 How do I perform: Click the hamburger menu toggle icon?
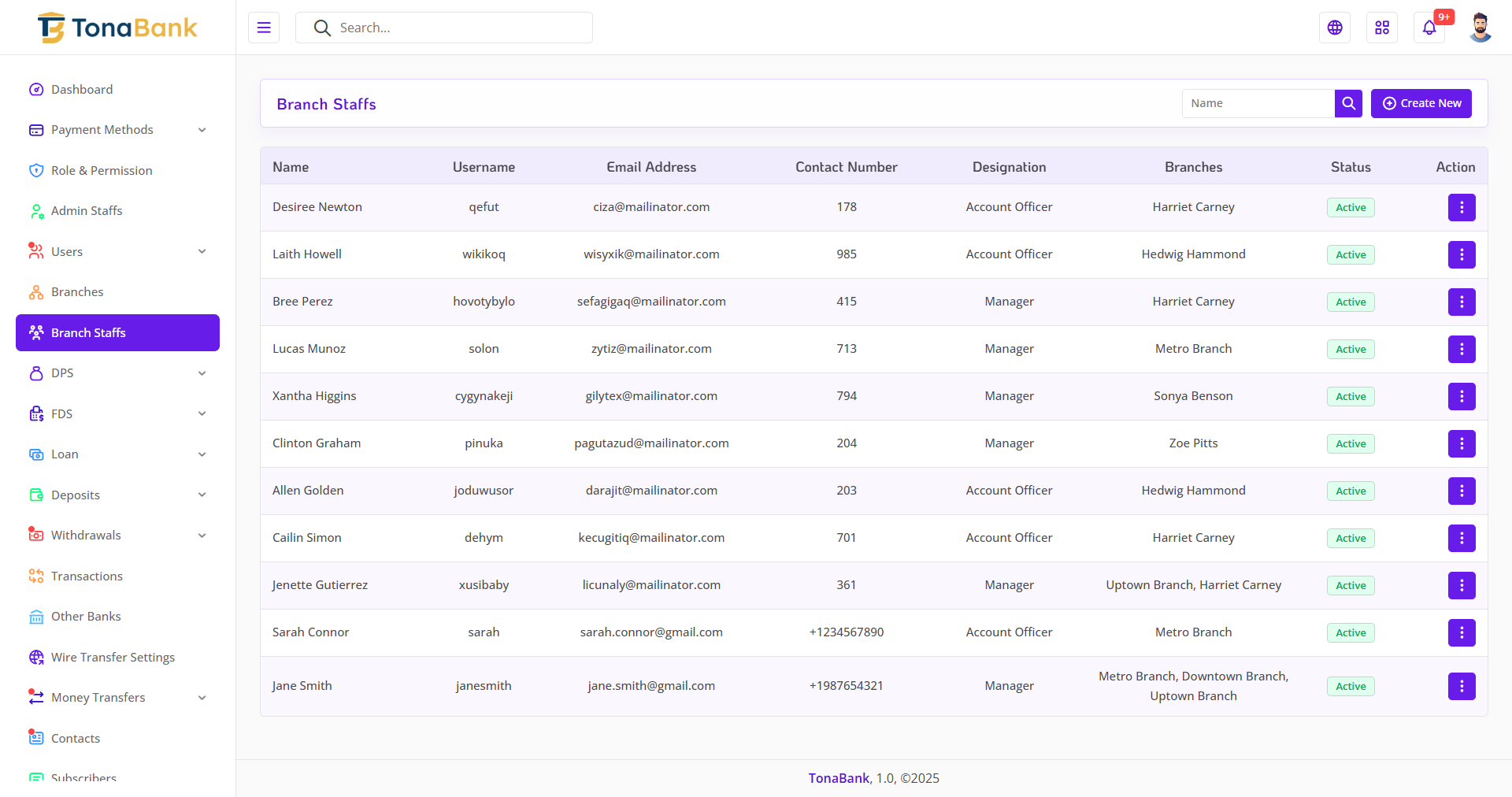264,28
